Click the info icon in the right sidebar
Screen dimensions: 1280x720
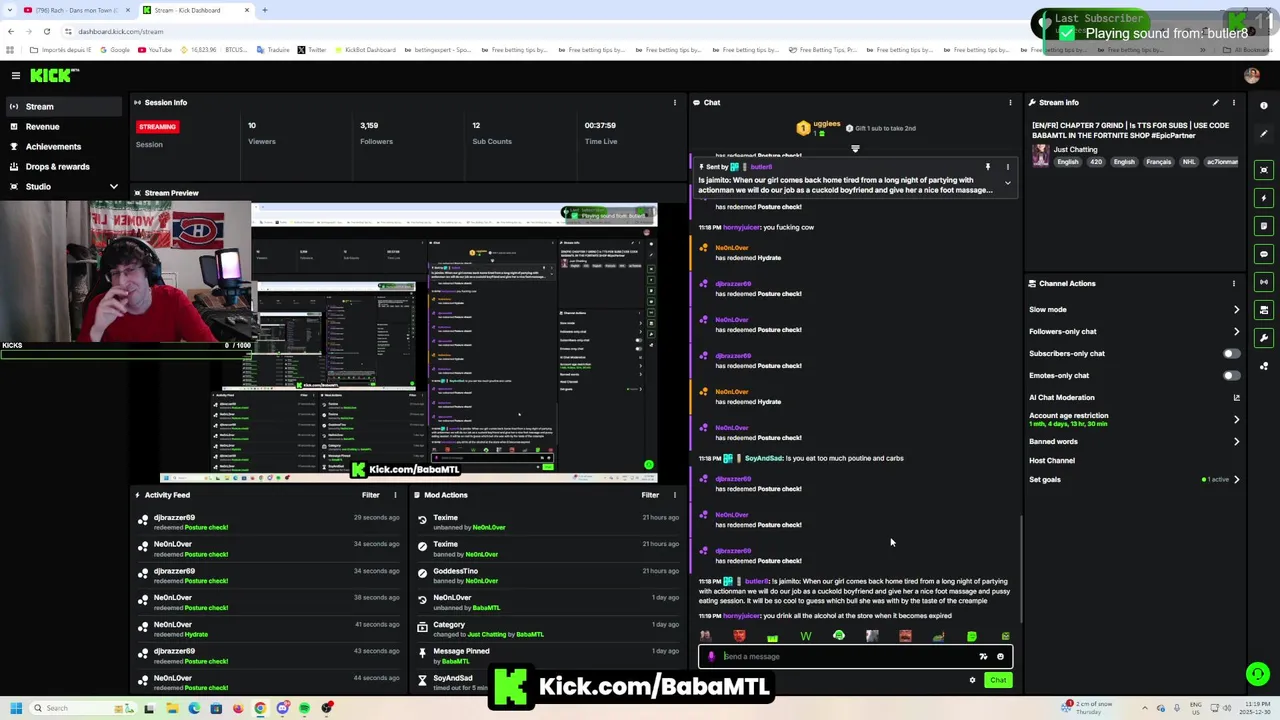tap(1264, 105)
